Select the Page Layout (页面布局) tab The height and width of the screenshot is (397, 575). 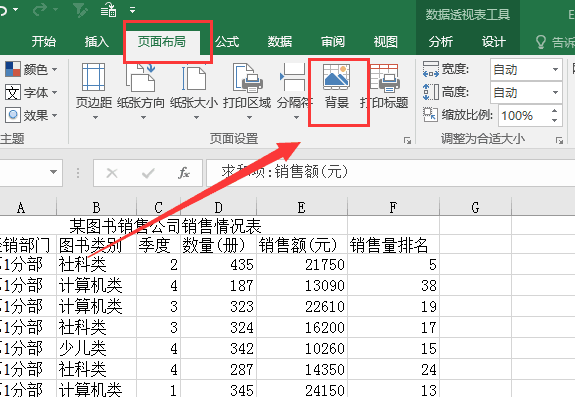point(161,42)
